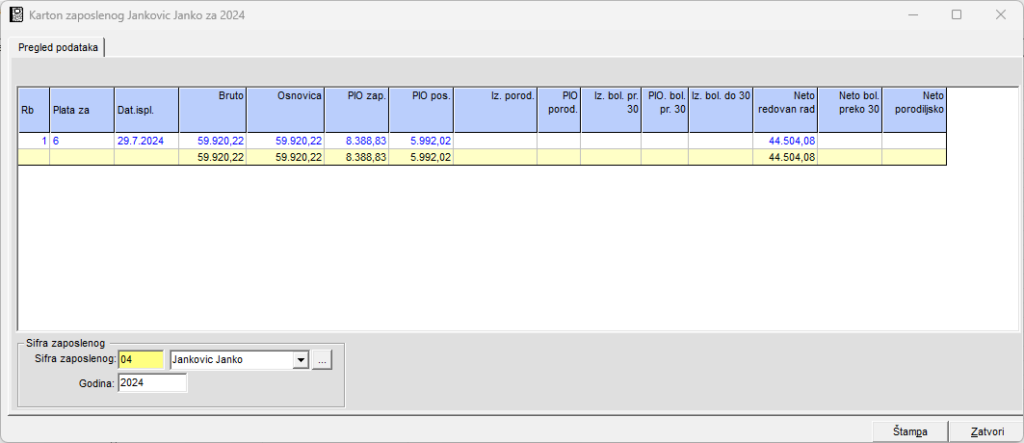Click the Neto value 44.504,08 in row 1
1024x443 pixels.
(791, 142)
